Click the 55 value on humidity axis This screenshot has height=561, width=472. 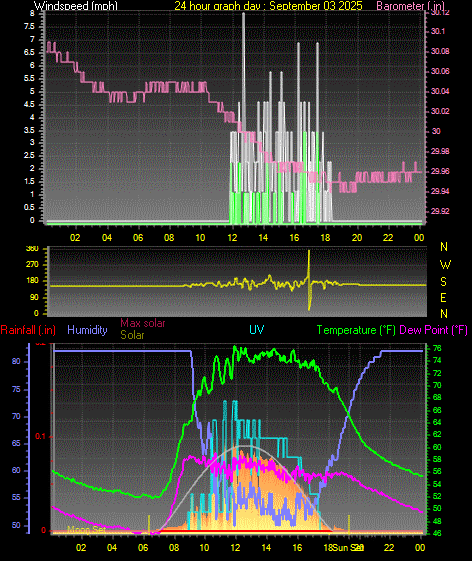[x=16, y=498]
